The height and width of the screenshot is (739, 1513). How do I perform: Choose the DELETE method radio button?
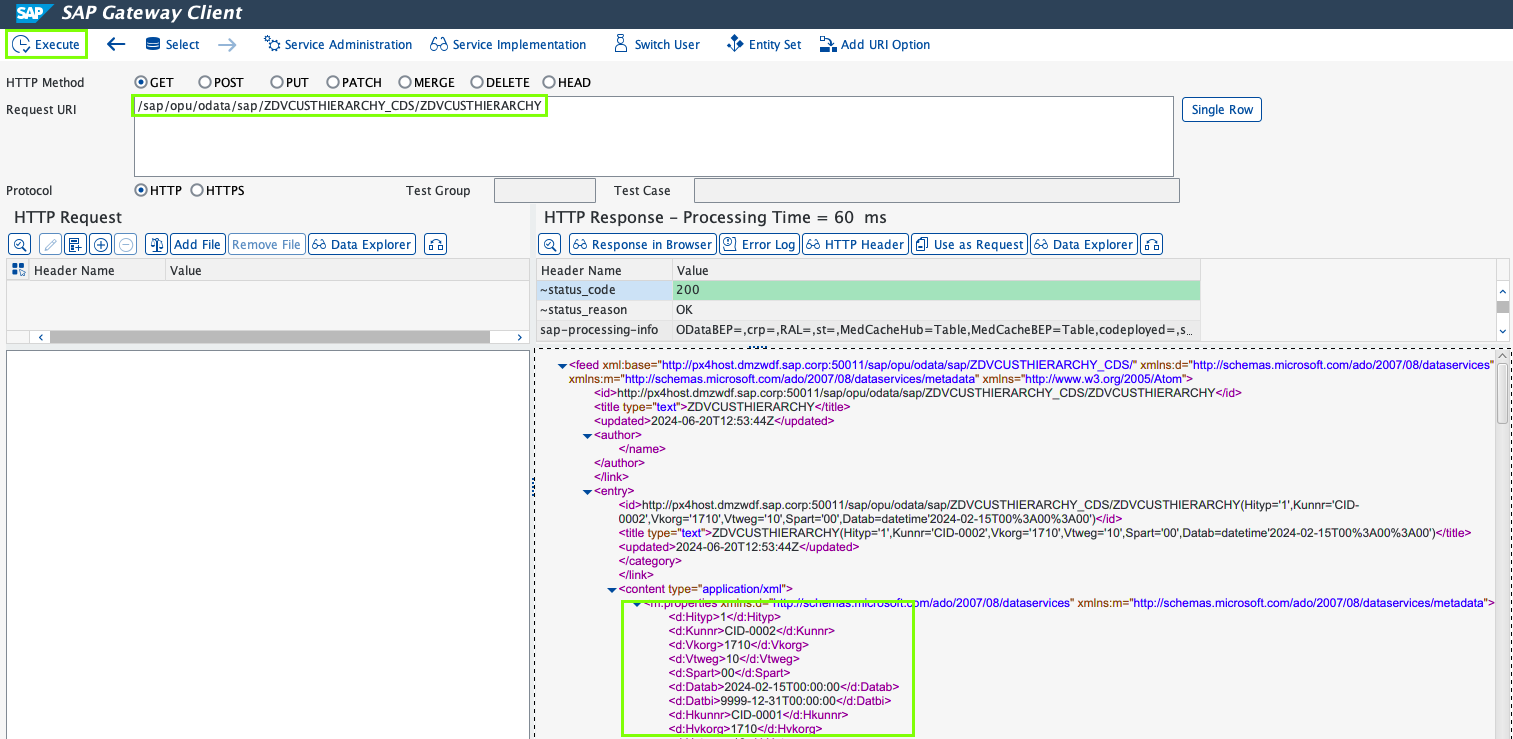pyautogui.click(x=477, y=82)
